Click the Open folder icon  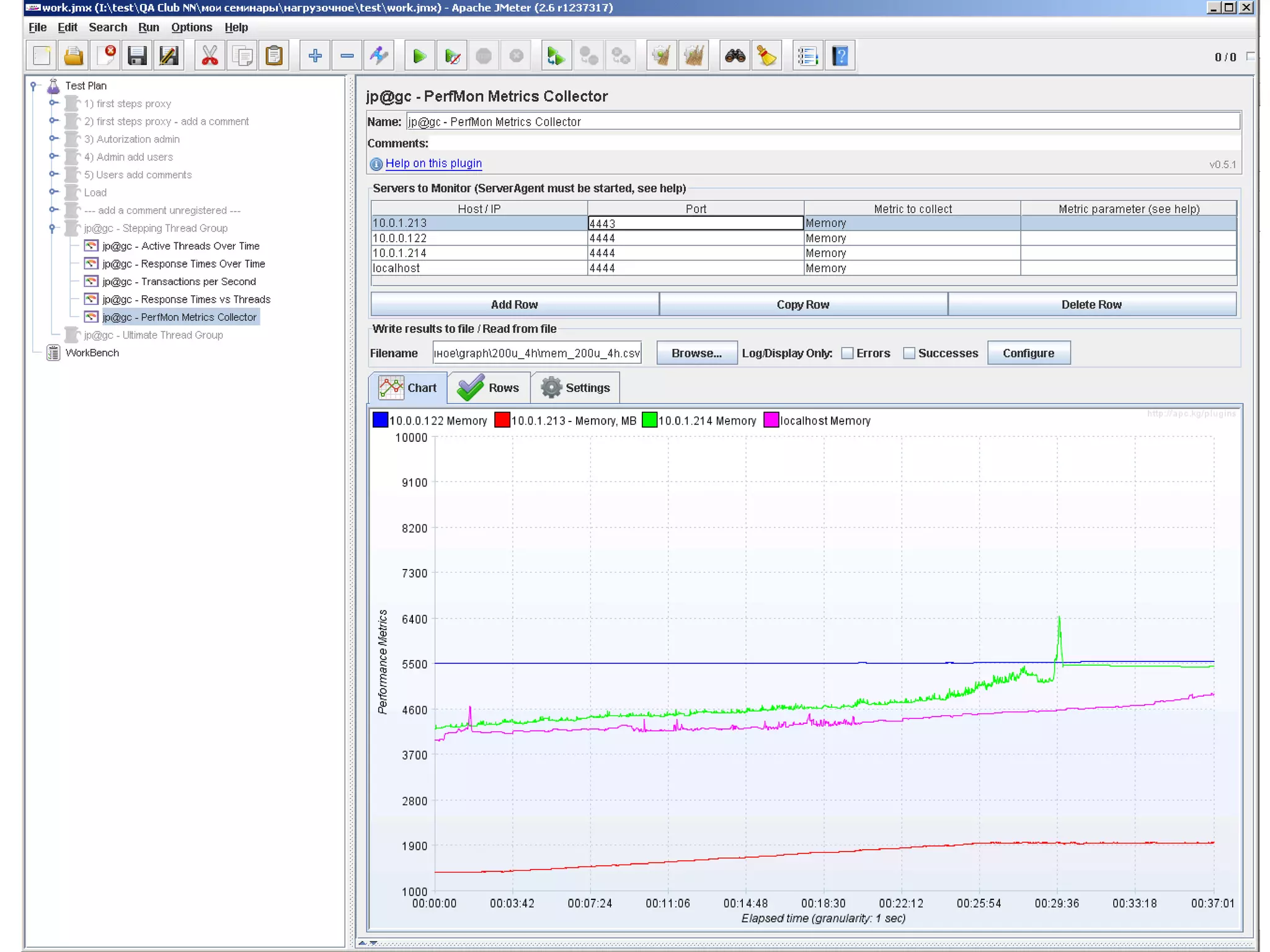coord(74,56)
